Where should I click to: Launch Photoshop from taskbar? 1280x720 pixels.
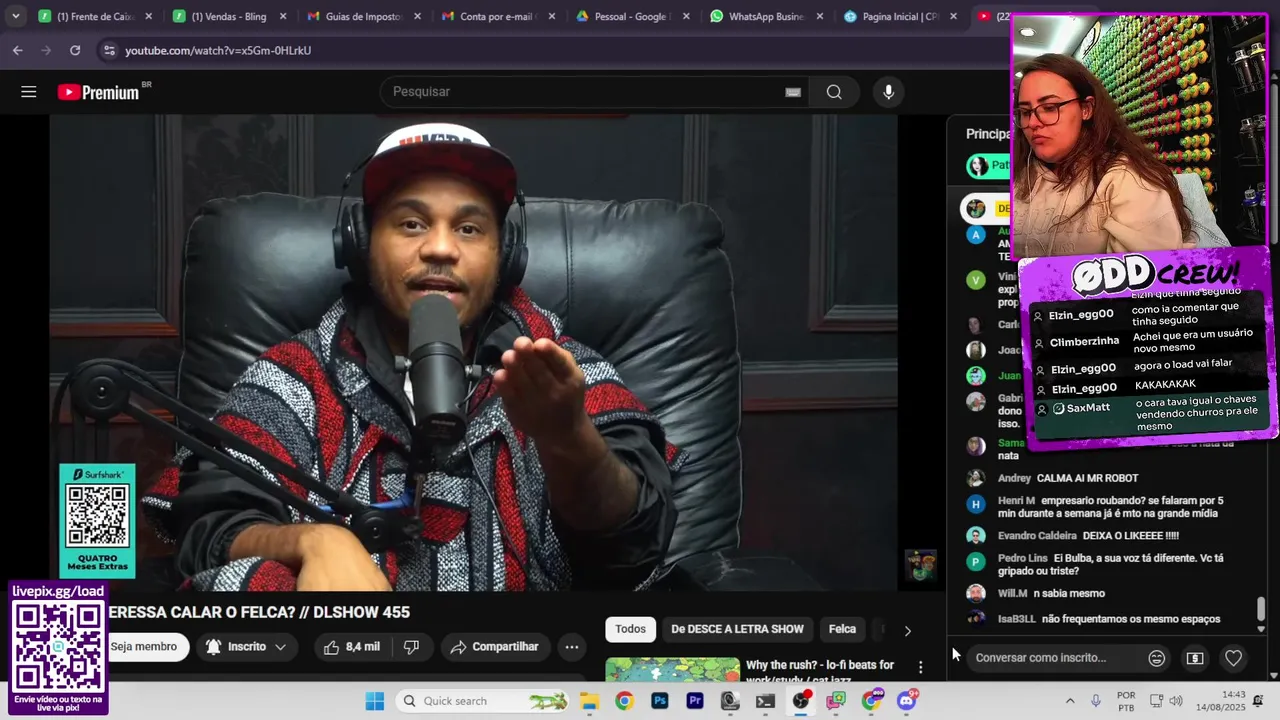(x=659, y=701)
